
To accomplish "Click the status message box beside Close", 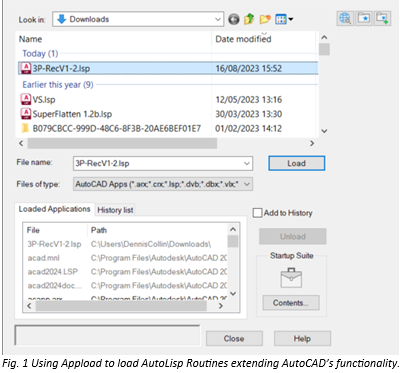I will (107, 335).
